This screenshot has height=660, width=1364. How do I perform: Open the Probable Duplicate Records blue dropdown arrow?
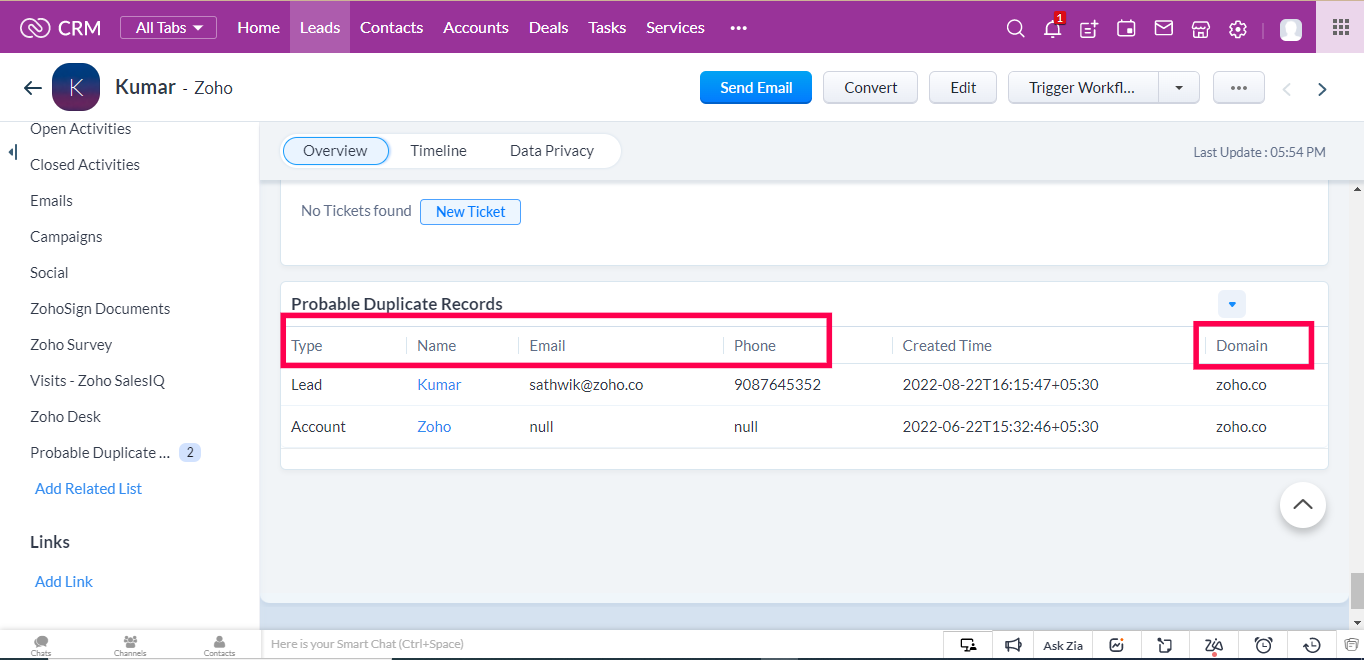coord(1232,304)
